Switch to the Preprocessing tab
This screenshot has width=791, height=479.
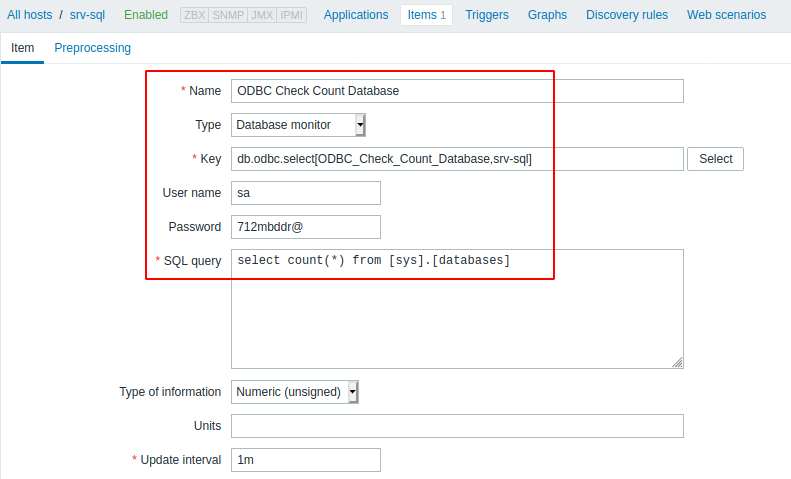coord(92,48)
